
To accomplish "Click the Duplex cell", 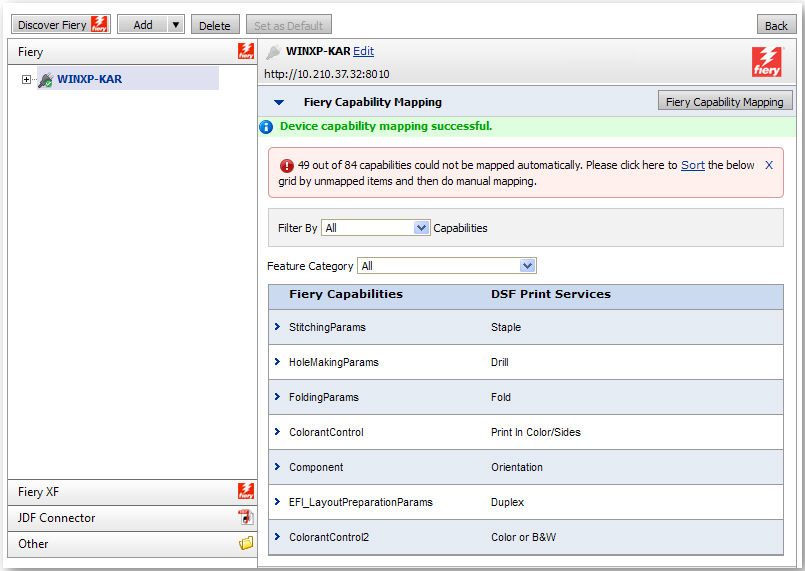I will click(507, 502).
